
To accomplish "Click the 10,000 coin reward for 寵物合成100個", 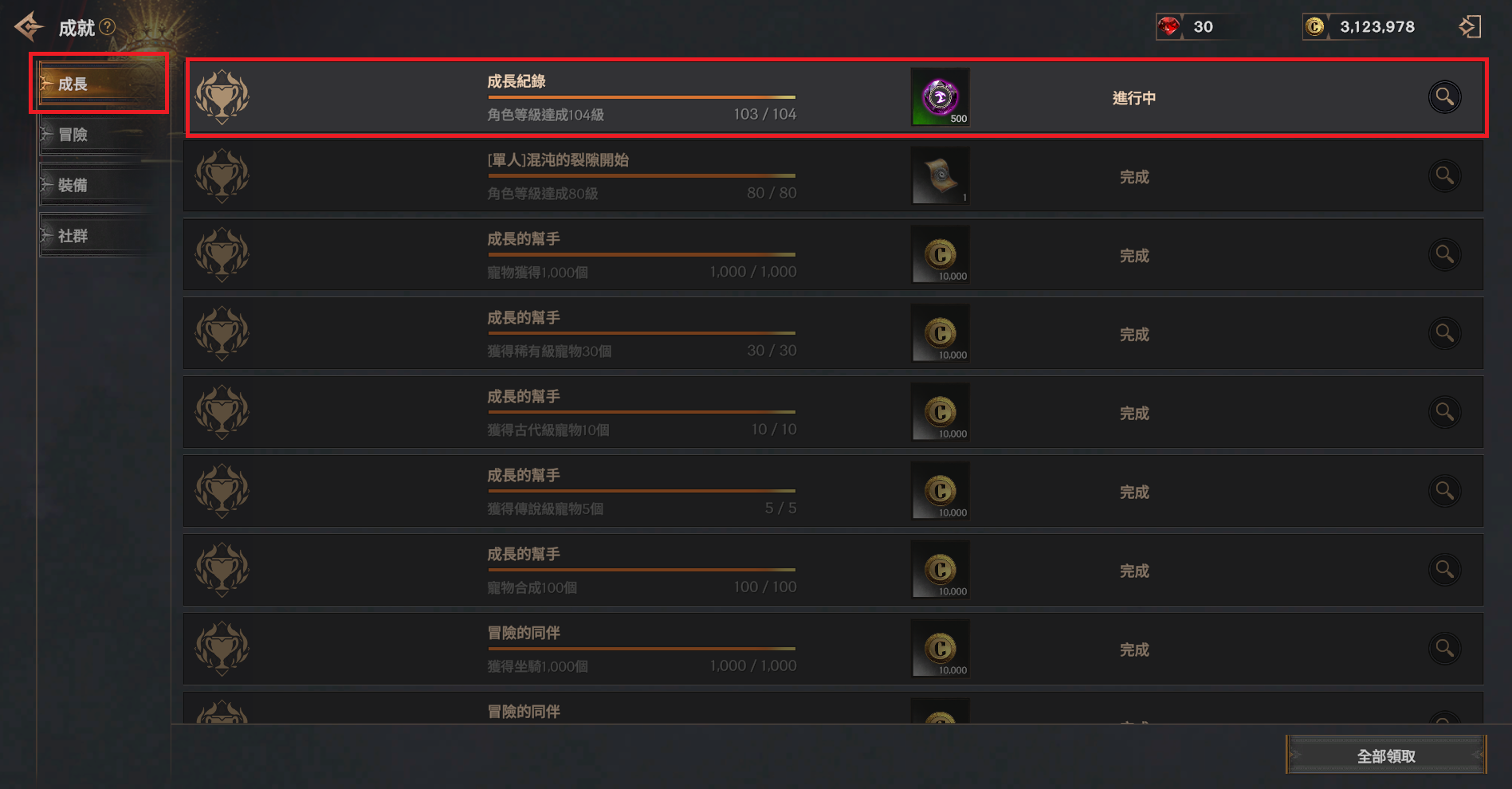I will click(941, 570).
